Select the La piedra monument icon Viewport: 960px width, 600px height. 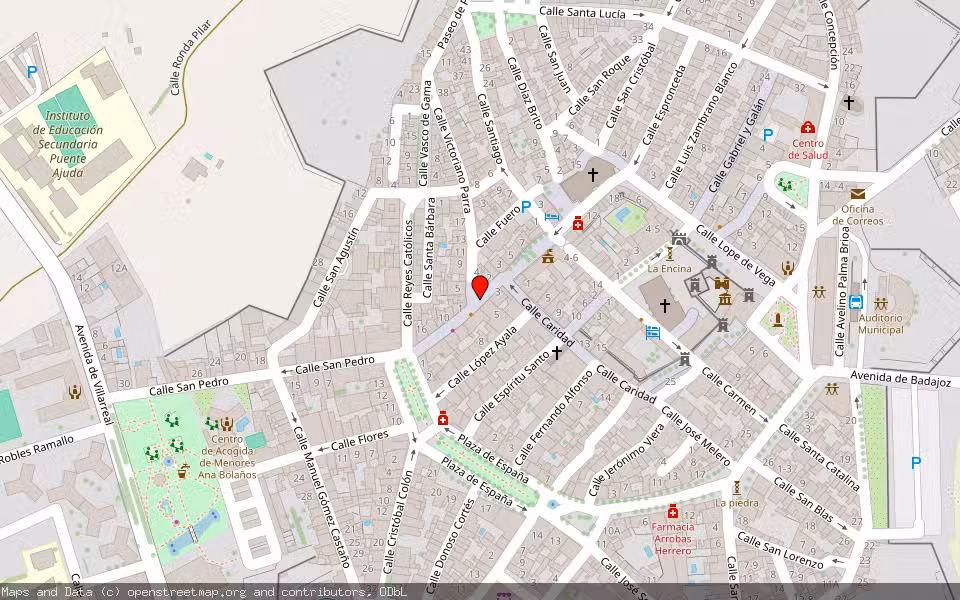pos(737,488)
